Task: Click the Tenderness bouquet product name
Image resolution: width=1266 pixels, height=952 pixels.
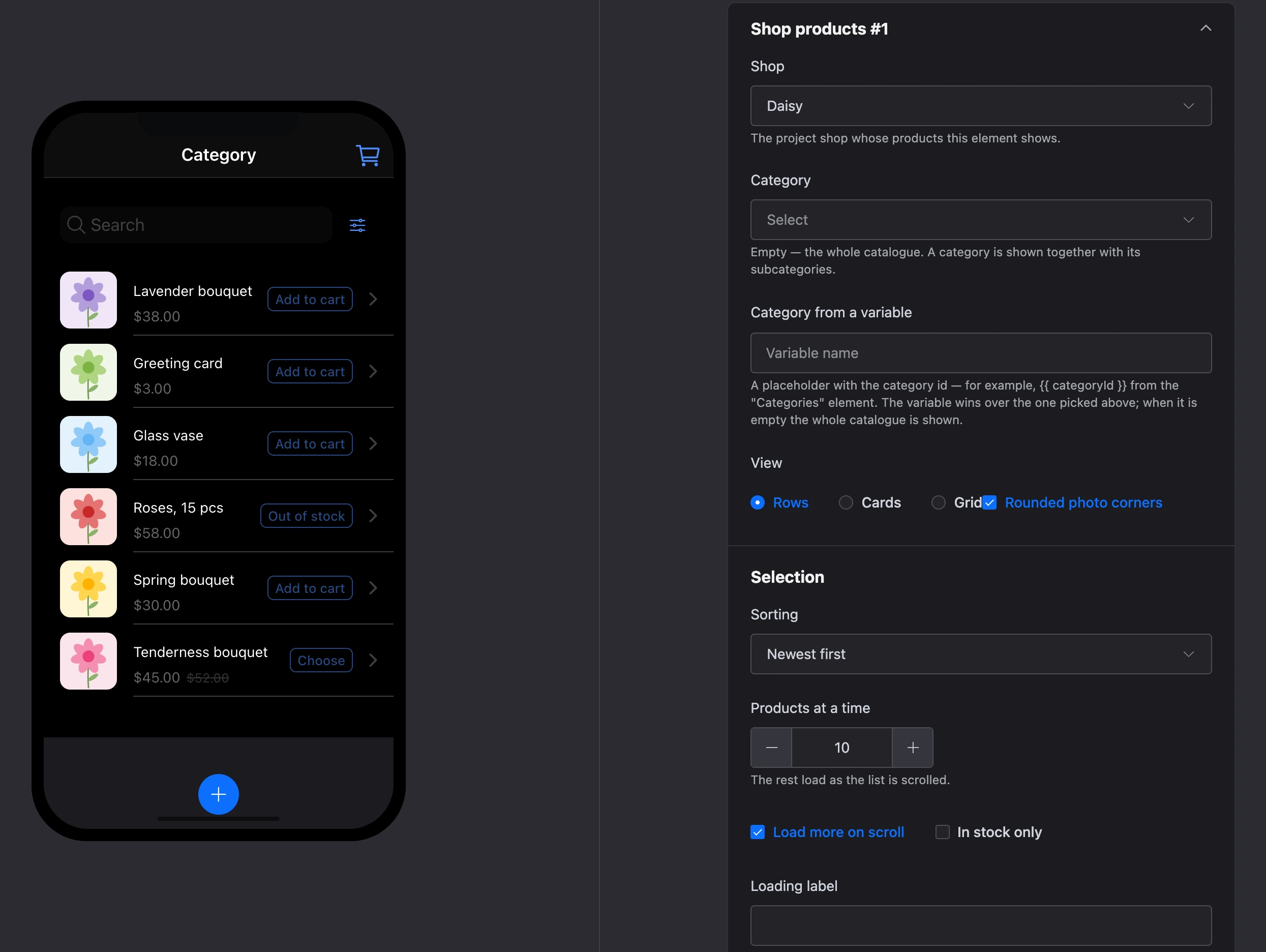Action: point(200,651)
